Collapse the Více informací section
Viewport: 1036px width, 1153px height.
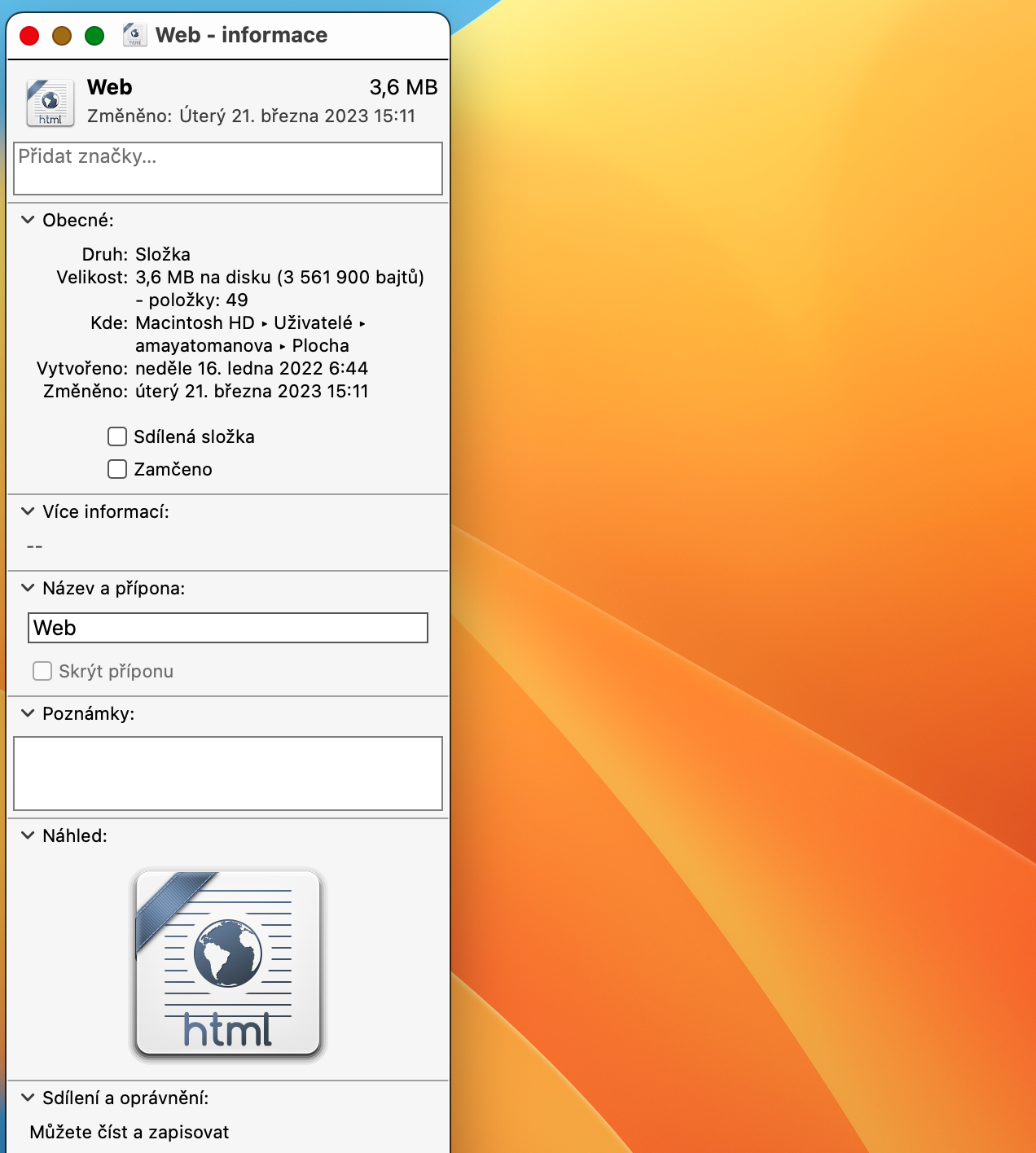pyautogui.click(x=28, y=511)
